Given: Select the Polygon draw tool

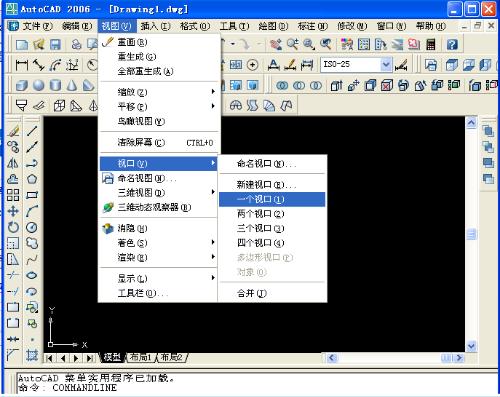Looking at the screenshot, I should [x=32, y=179].
